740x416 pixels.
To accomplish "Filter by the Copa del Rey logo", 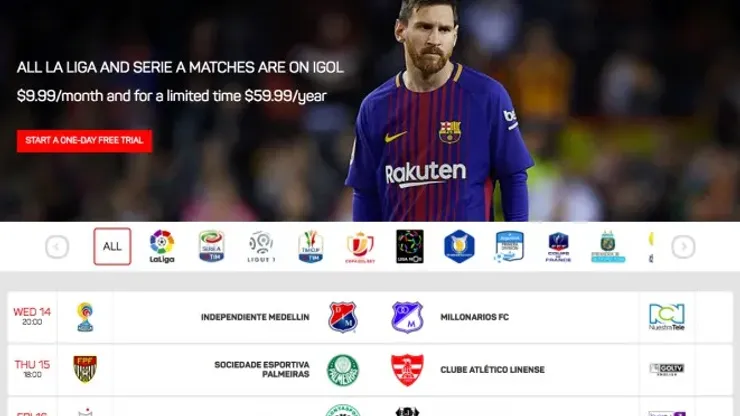I will [360, 247].
